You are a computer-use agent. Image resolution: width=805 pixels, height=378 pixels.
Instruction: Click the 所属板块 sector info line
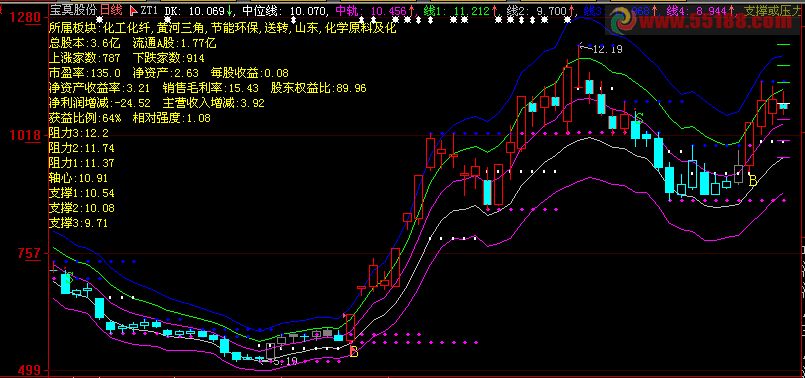coord(222,28)
